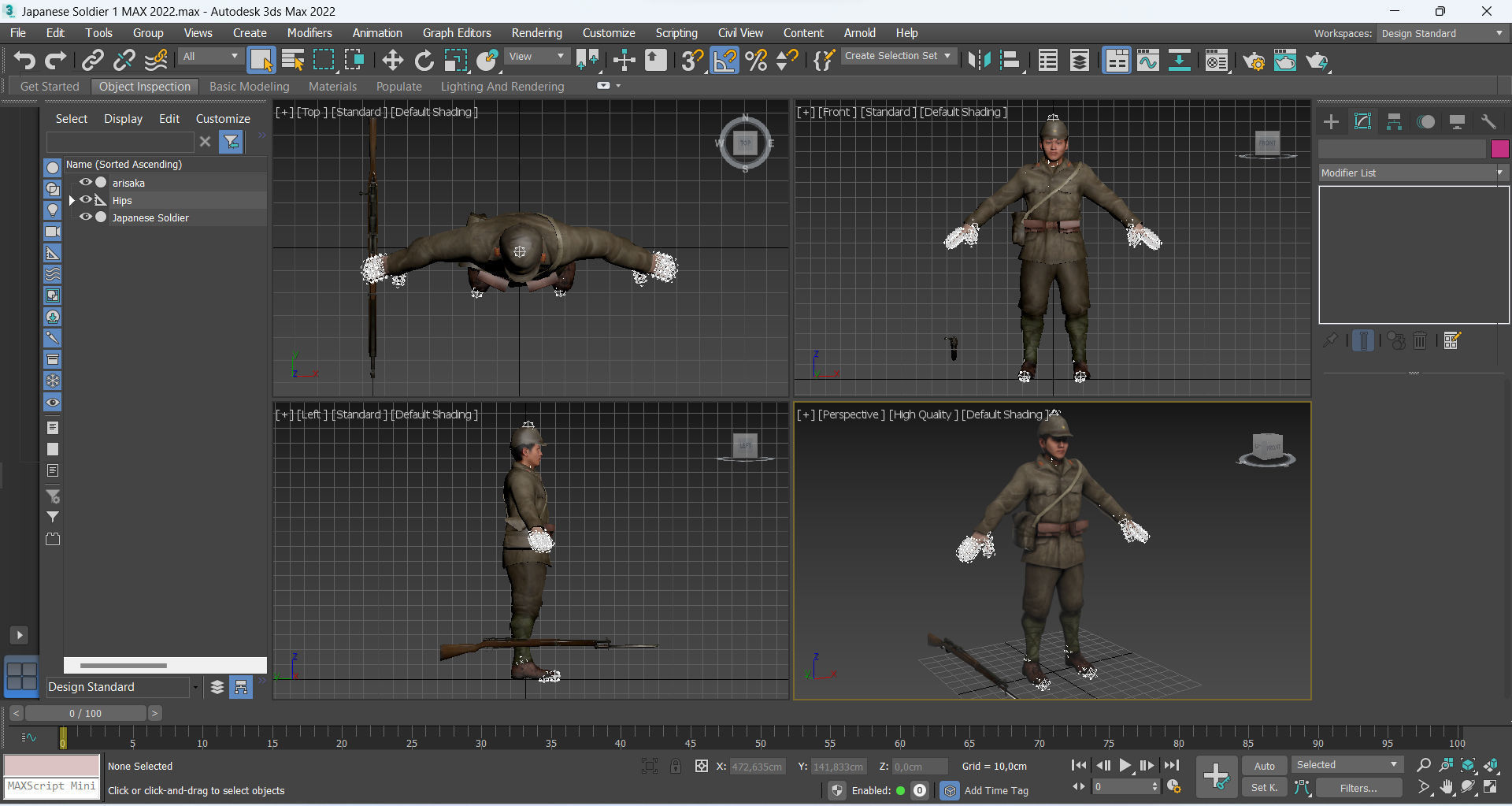This screenshot has width=1512, height=806.
Task: Activate the Select Object tool
Action: click(261, 60)
